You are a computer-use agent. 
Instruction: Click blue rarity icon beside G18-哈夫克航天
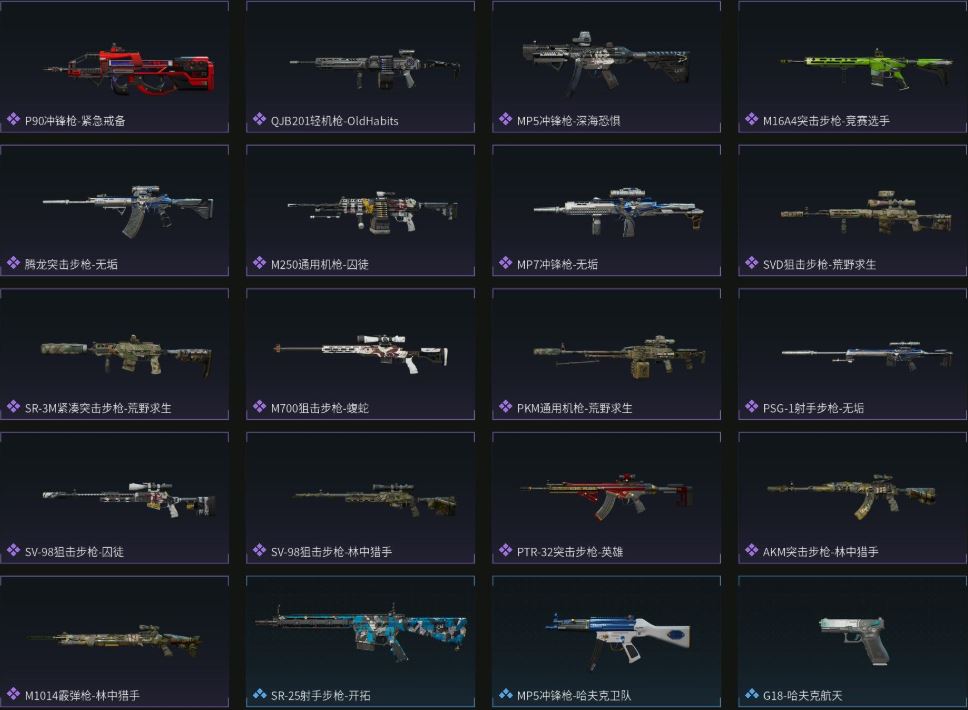click(751, 695)
